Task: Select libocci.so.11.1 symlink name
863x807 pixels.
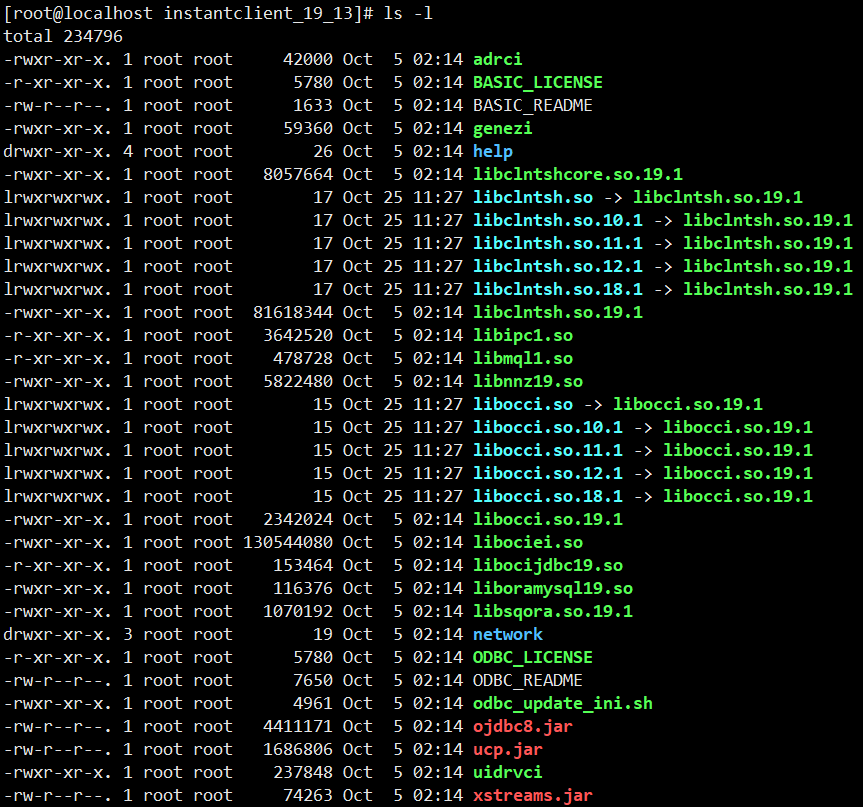Action: tap(548, 450)
